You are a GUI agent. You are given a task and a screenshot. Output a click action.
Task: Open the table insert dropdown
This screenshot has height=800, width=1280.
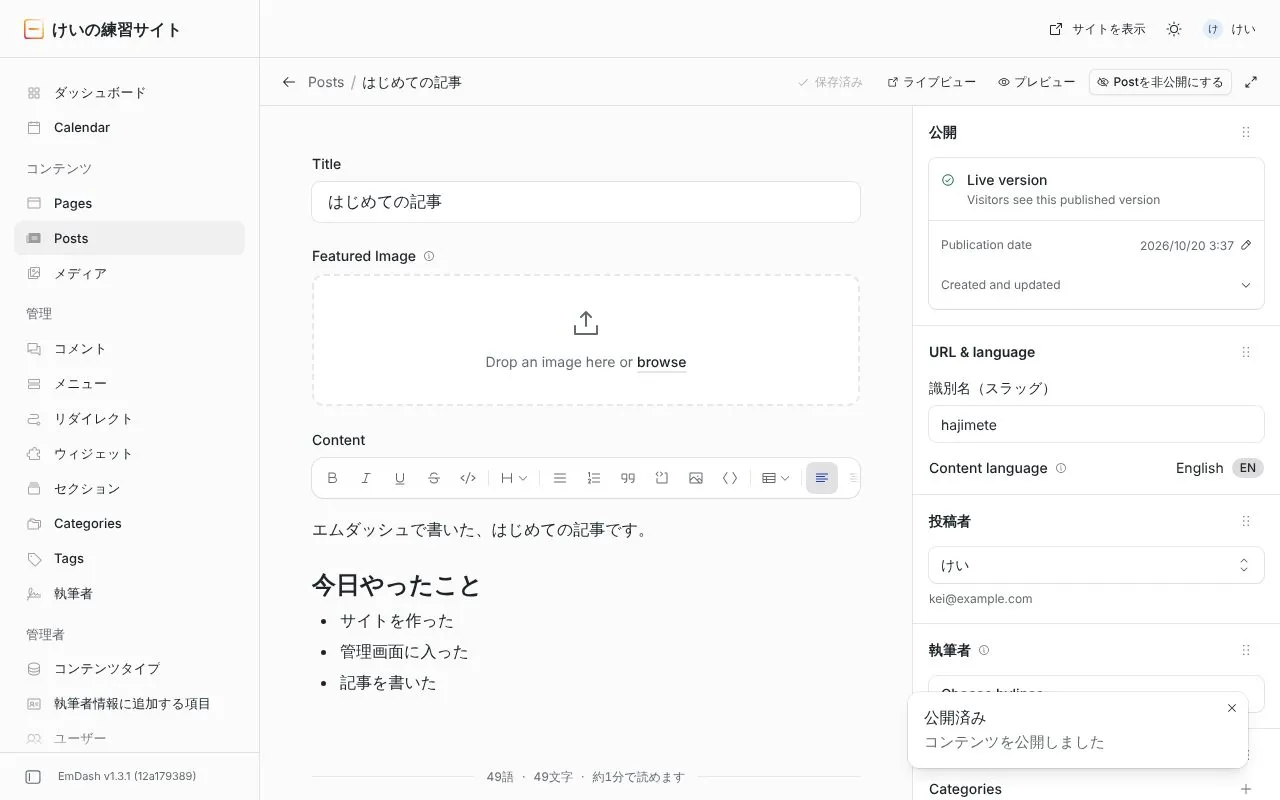[776, 478]
